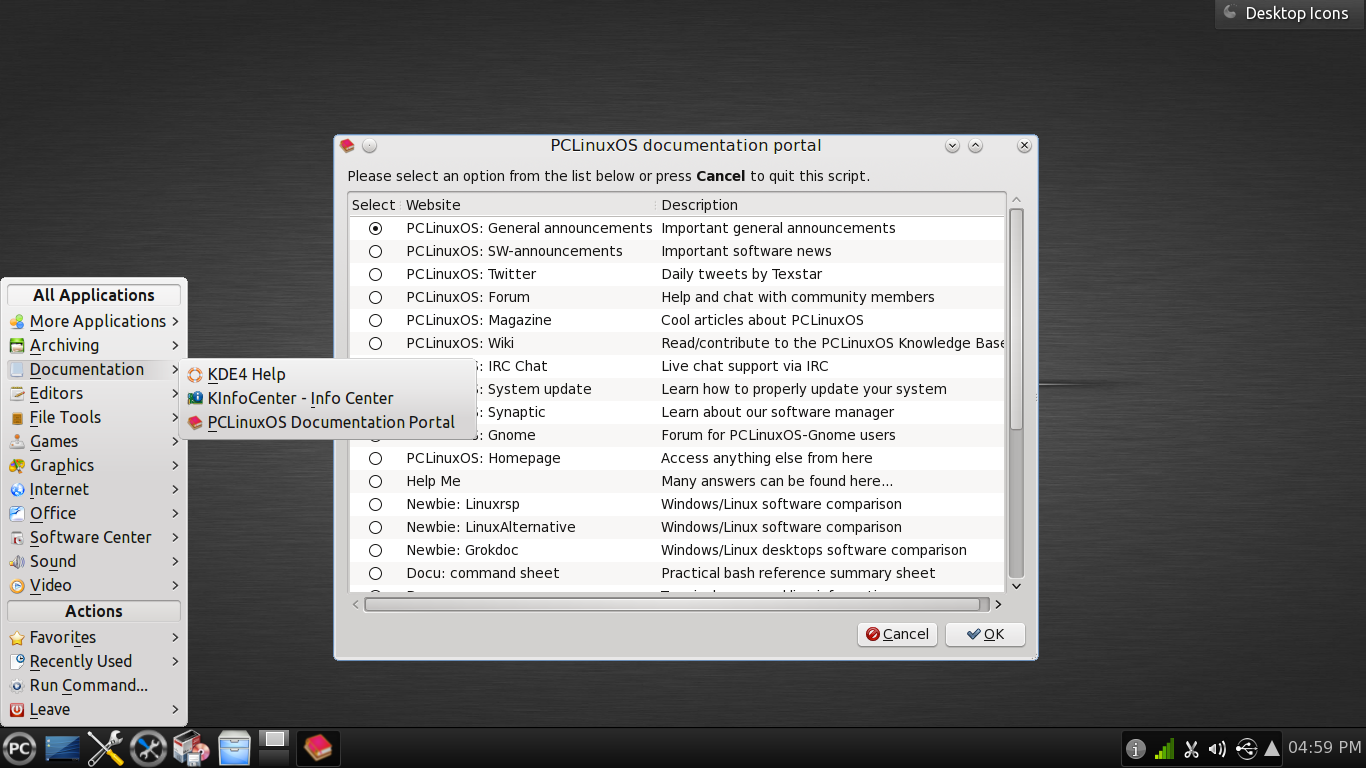Click the Internet globe icon in the menu
Image resolution: width=1366 pixels, height=768 pixels.
[x=17, y=490]
